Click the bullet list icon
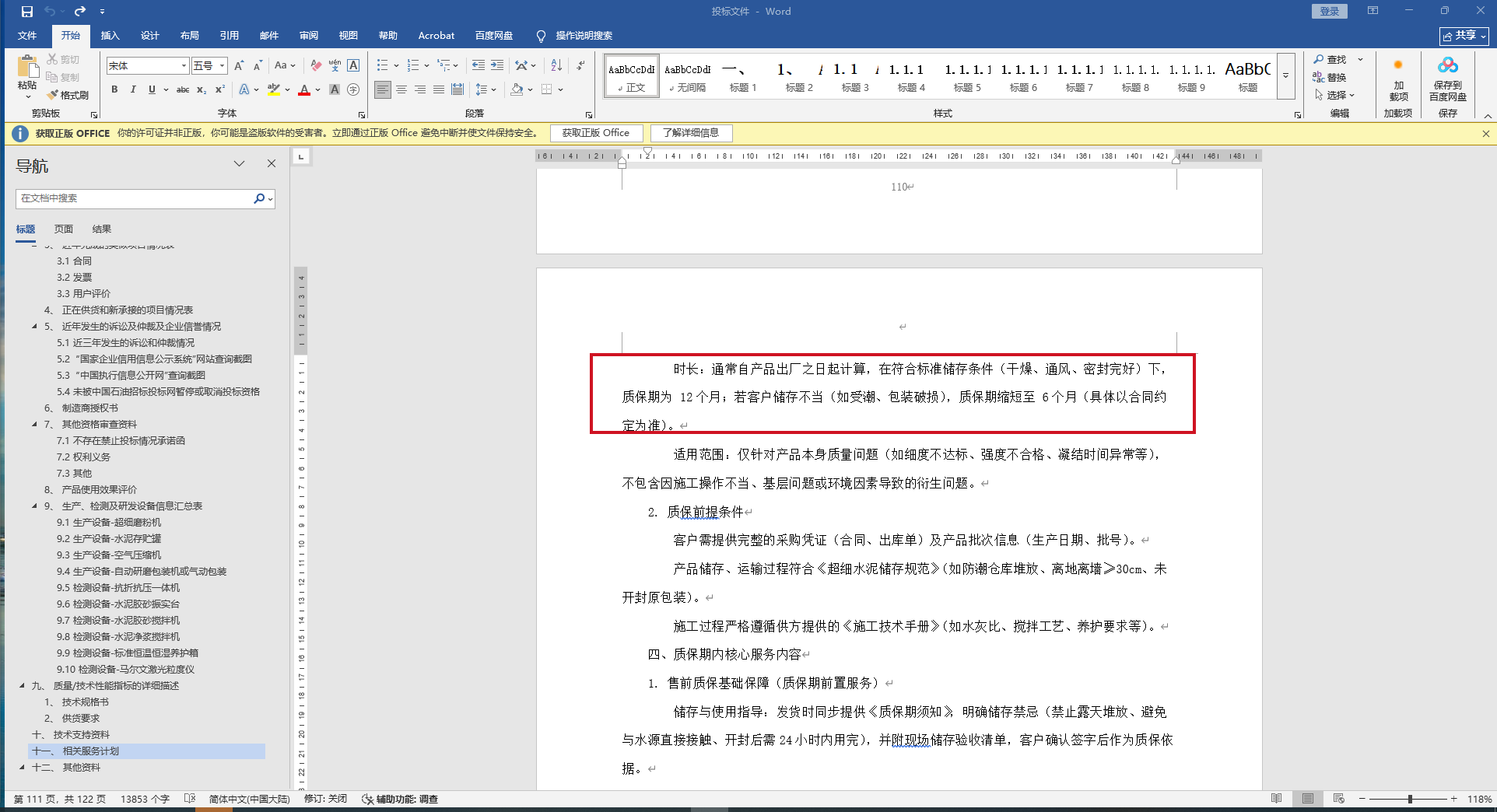 pos(382,66)
